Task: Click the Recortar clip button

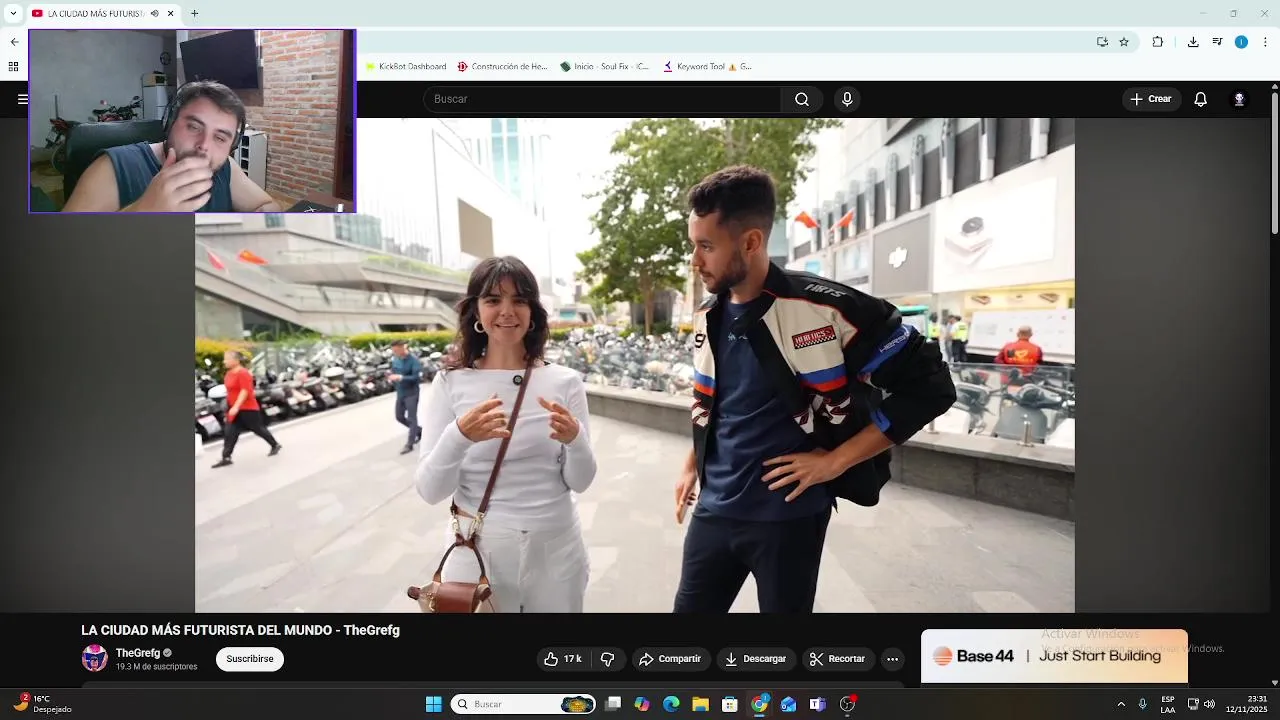Action: 838,659
